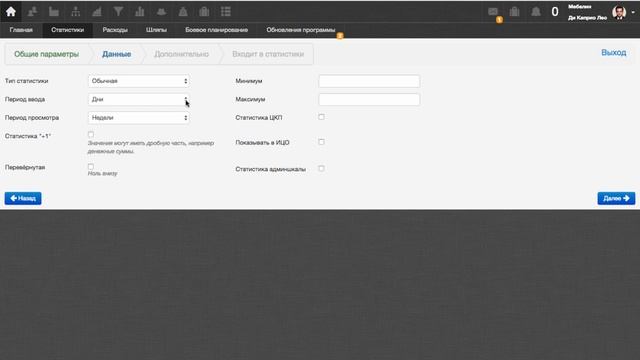
Task: Open the funnel filter icon
Action: click(x=118, y=12)
